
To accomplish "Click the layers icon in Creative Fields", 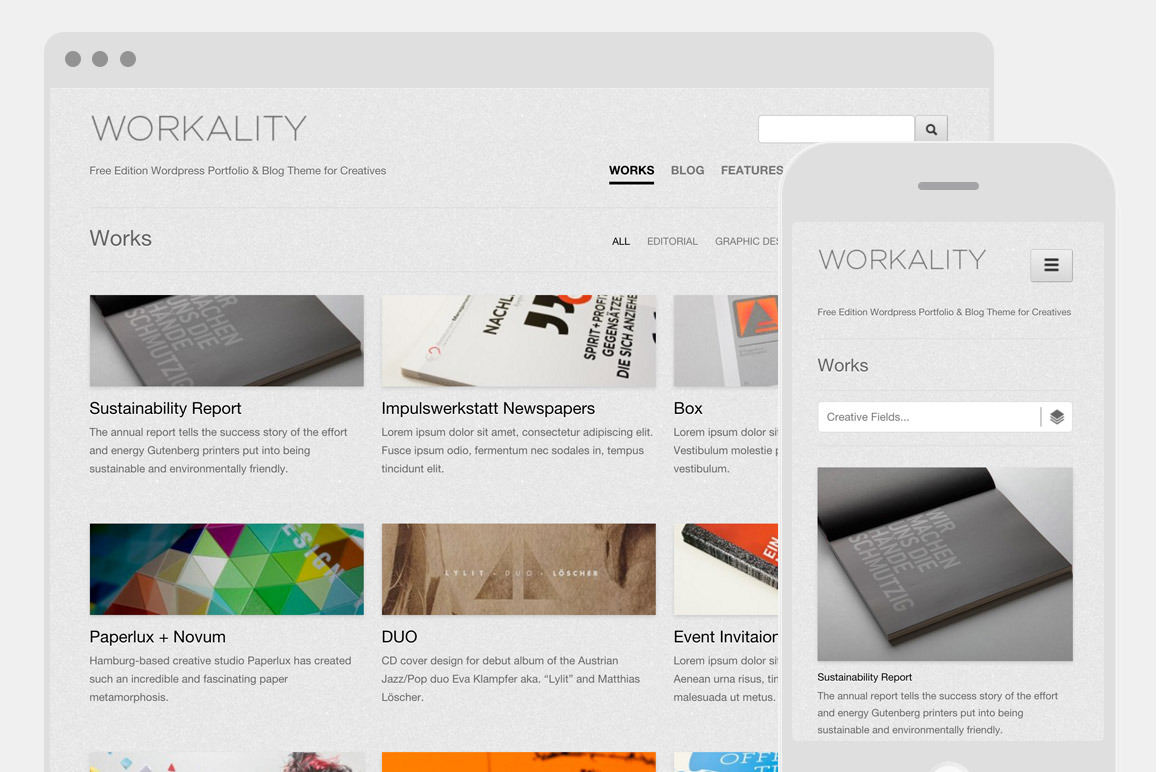I will 1056,417.
